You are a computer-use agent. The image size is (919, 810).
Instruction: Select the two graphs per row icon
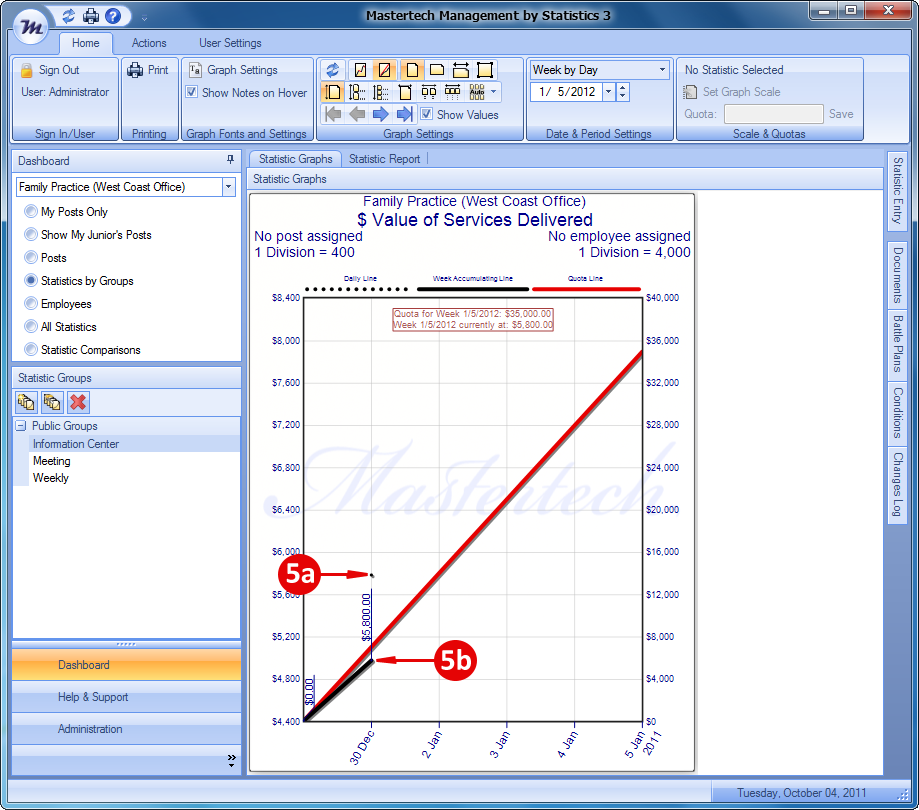pos(429,92)
